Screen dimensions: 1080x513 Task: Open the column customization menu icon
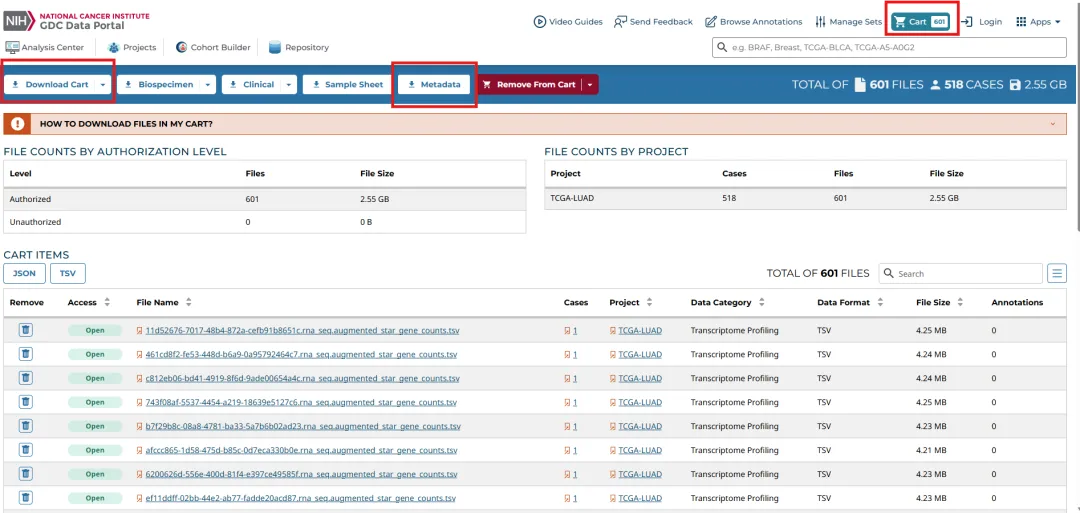coord(1057,273)
